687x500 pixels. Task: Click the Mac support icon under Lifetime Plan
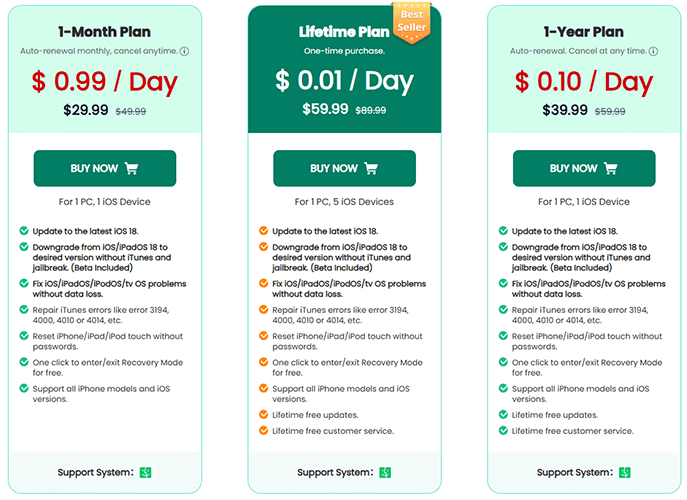coord(385,472)
